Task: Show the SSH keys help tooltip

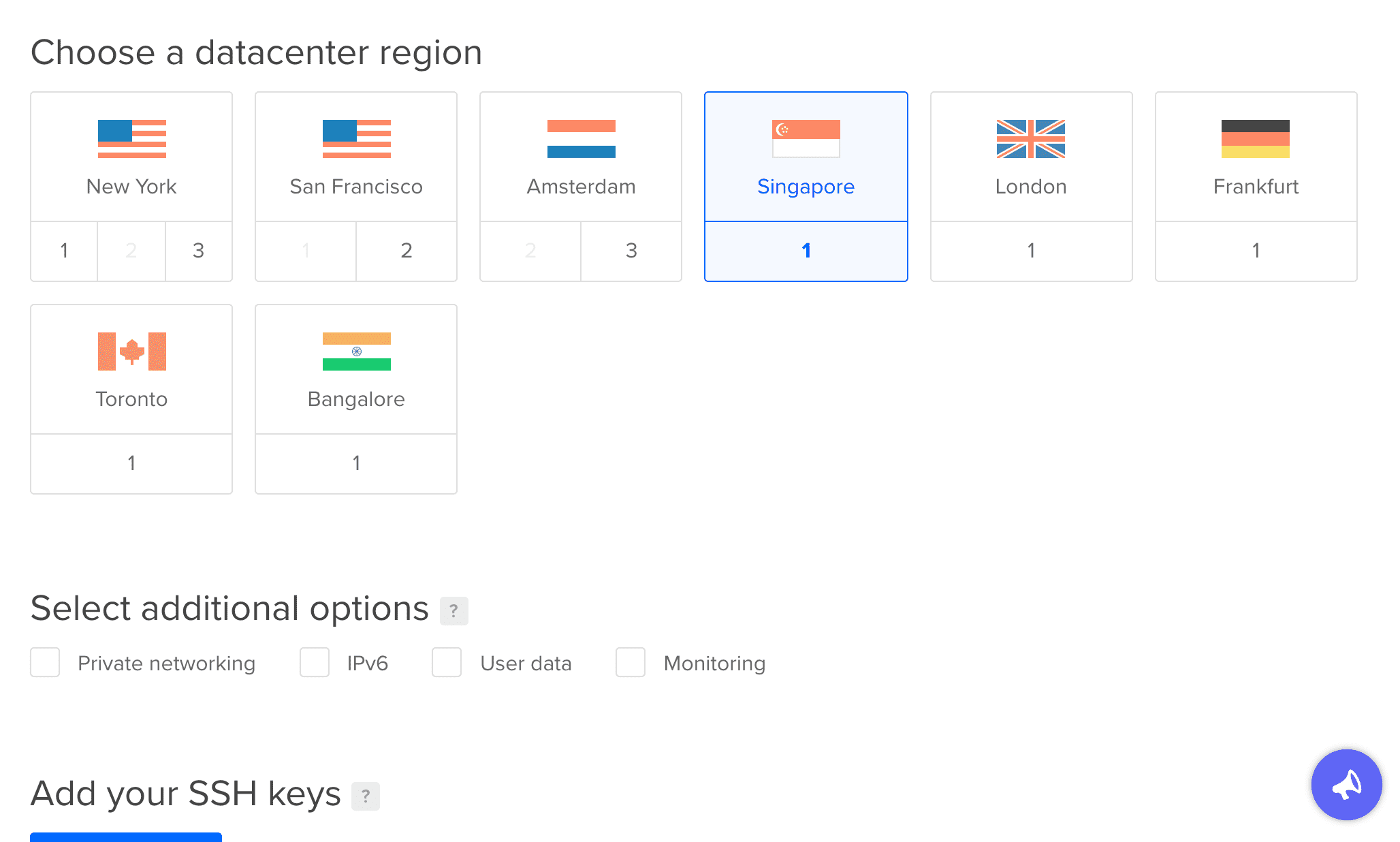Action: 366,796
